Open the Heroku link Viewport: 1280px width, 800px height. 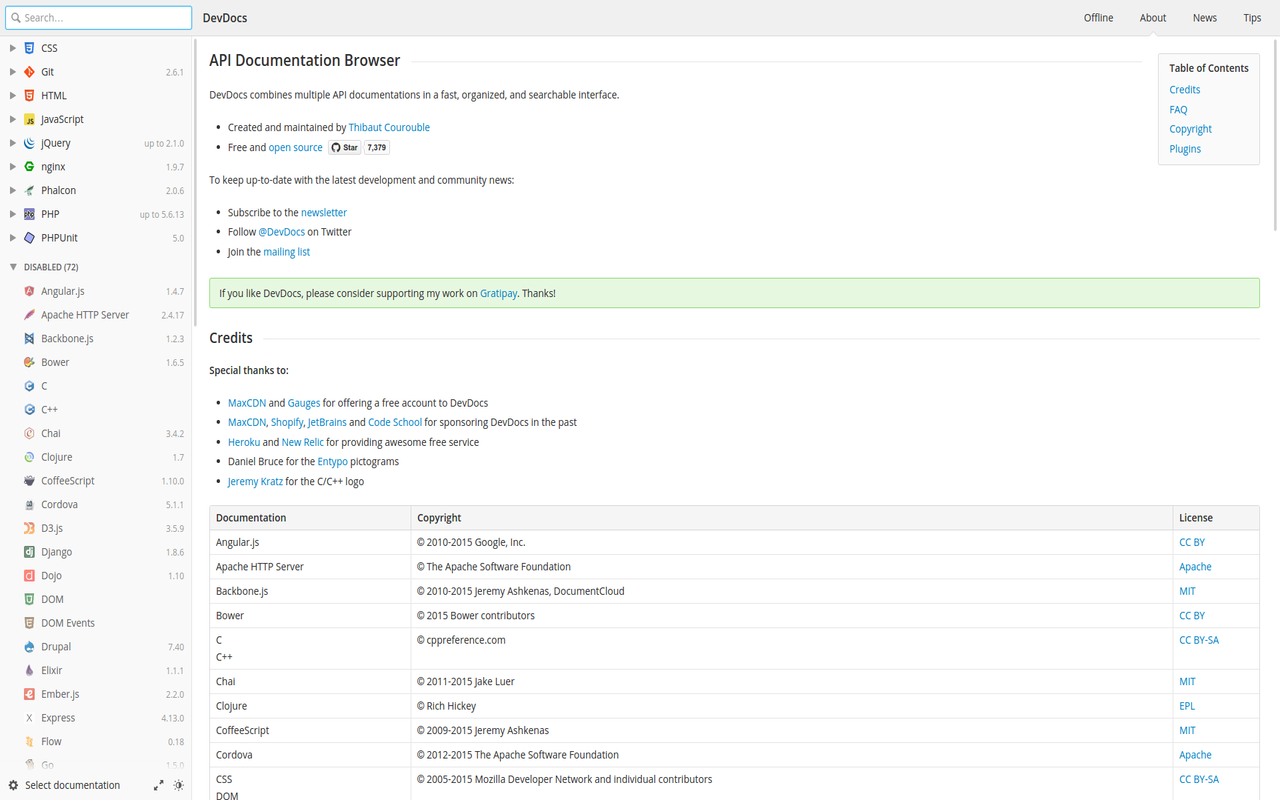pos(244,442)
